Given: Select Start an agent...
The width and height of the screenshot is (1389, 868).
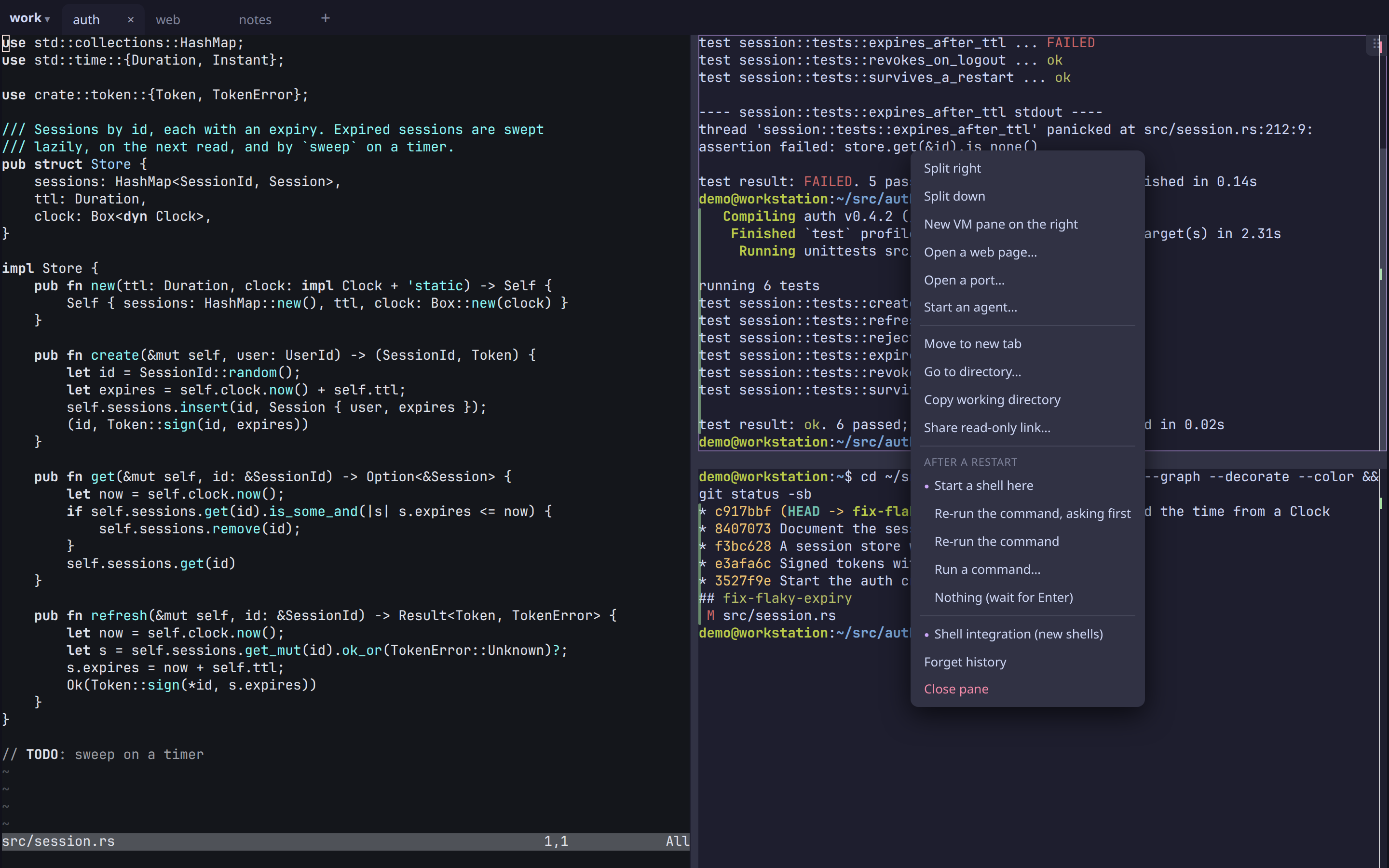Looking at the screenshot, I should coord(1027,307).
